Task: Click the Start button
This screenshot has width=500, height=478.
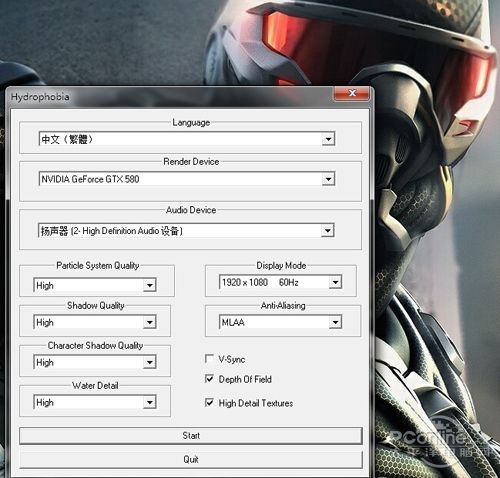Action: 191,436
